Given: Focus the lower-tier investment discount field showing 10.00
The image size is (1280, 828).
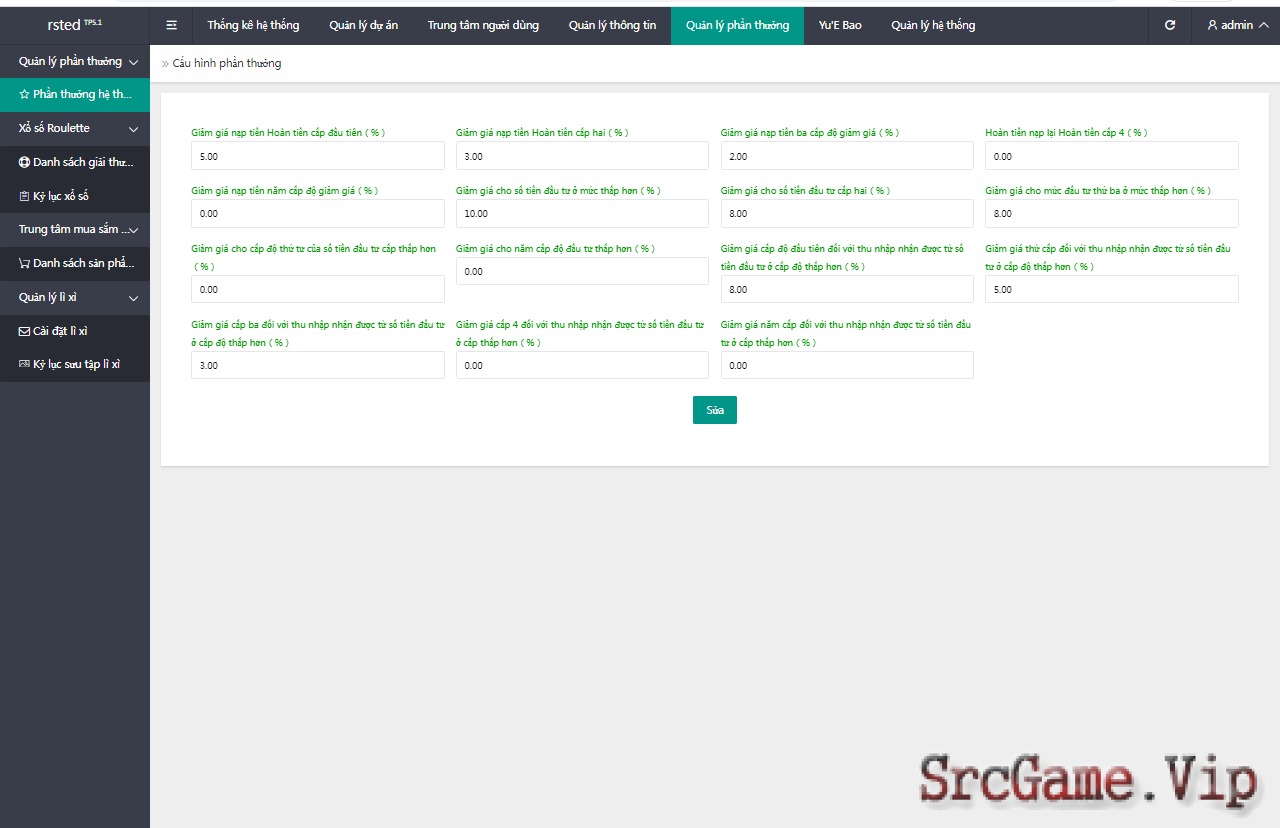Looking at the screenshot, I should [x=582, y=214].
